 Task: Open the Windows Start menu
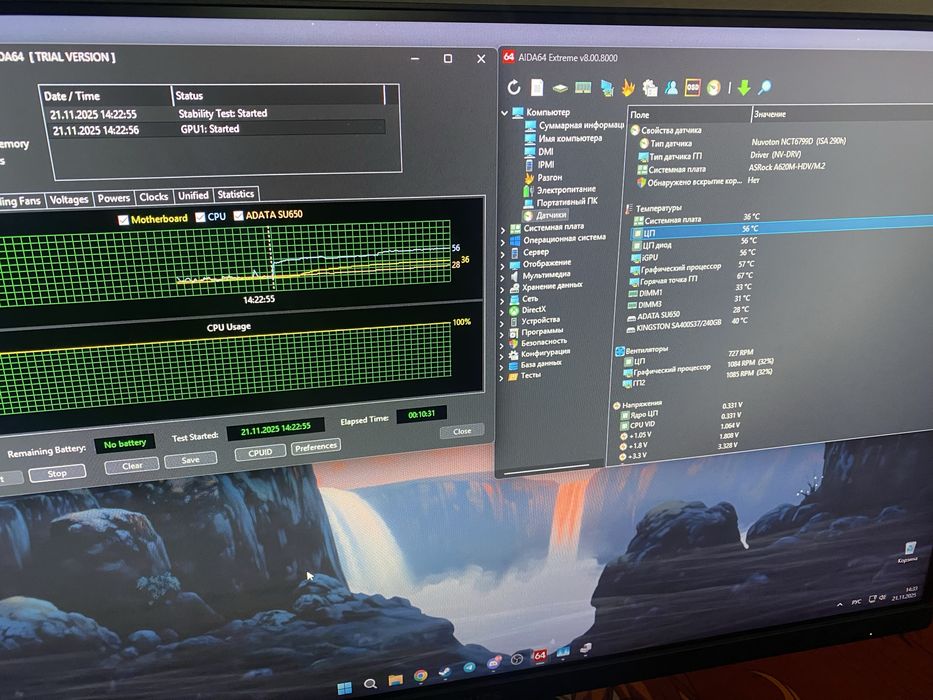point(345,688)
